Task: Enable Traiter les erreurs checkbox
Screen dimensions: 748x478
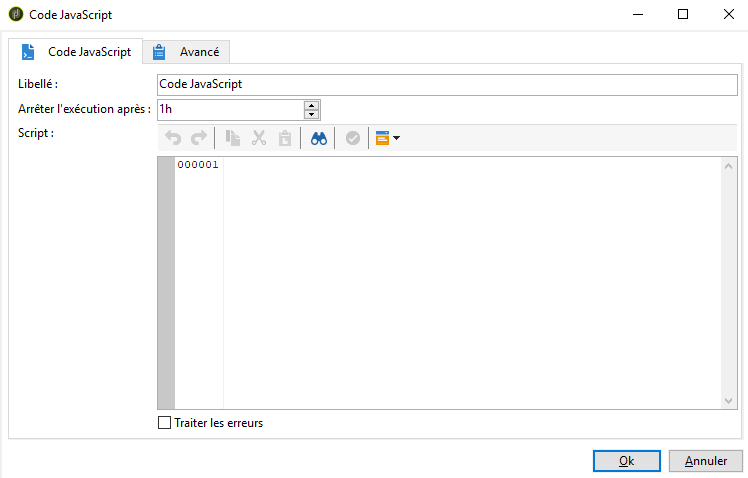Action: click(x=164, y=423)
